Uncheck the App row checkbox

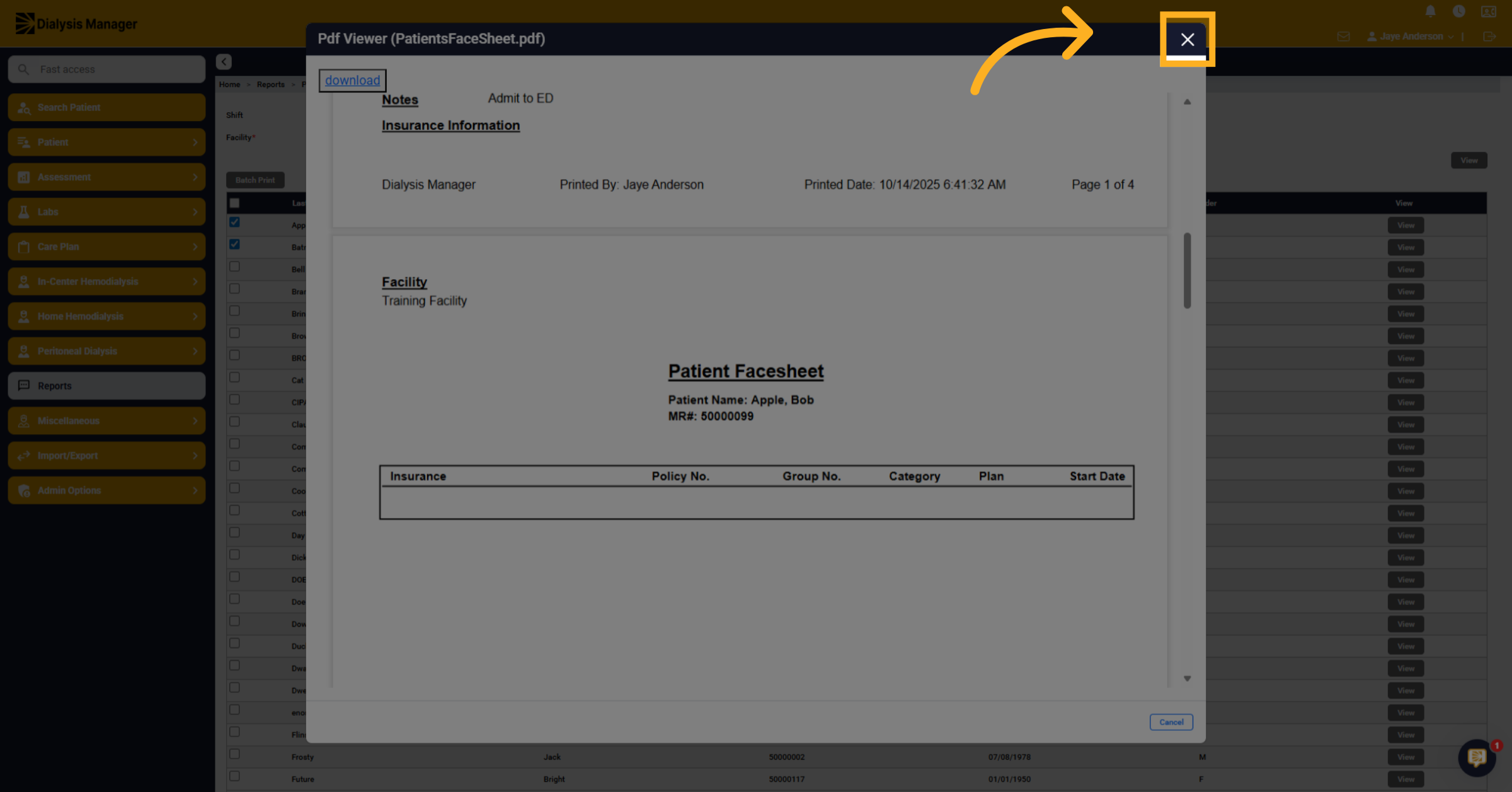234,222
